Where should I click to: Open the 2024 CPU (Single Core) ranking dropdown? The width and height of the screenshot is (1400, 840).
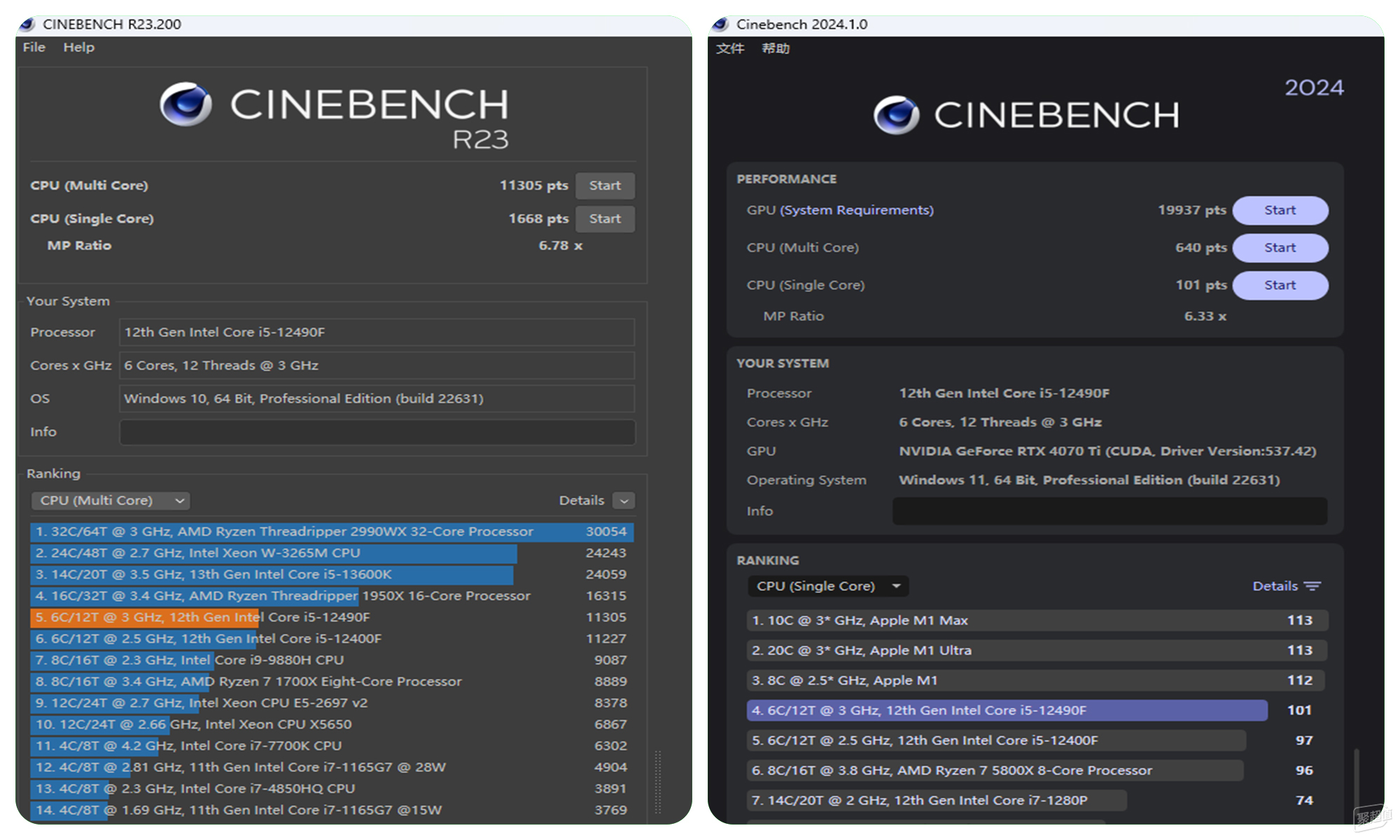[x=828, y=586]
